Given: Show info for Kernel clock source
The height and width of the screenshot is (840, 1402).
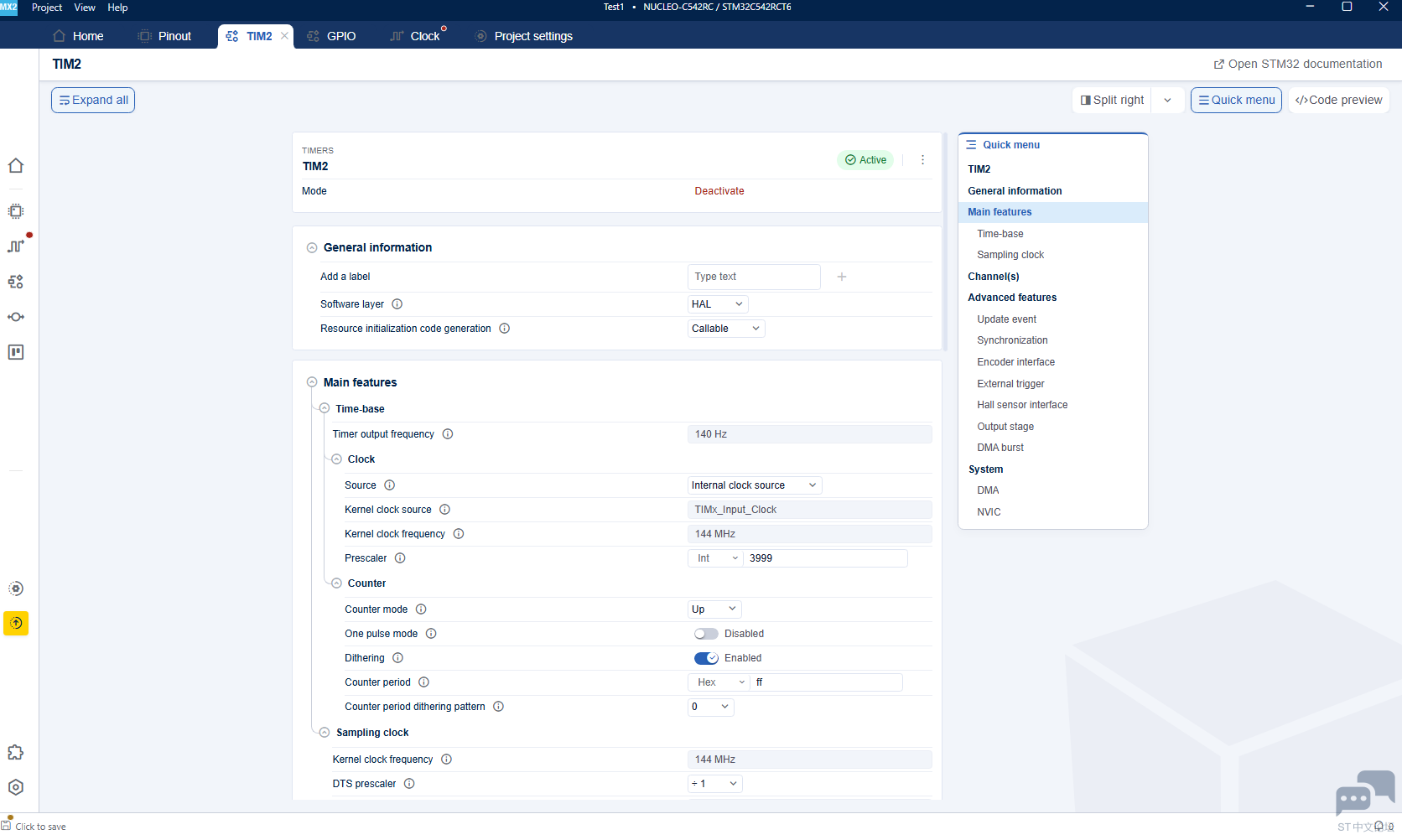Looking at the screenshot, I should click(445, 510).
